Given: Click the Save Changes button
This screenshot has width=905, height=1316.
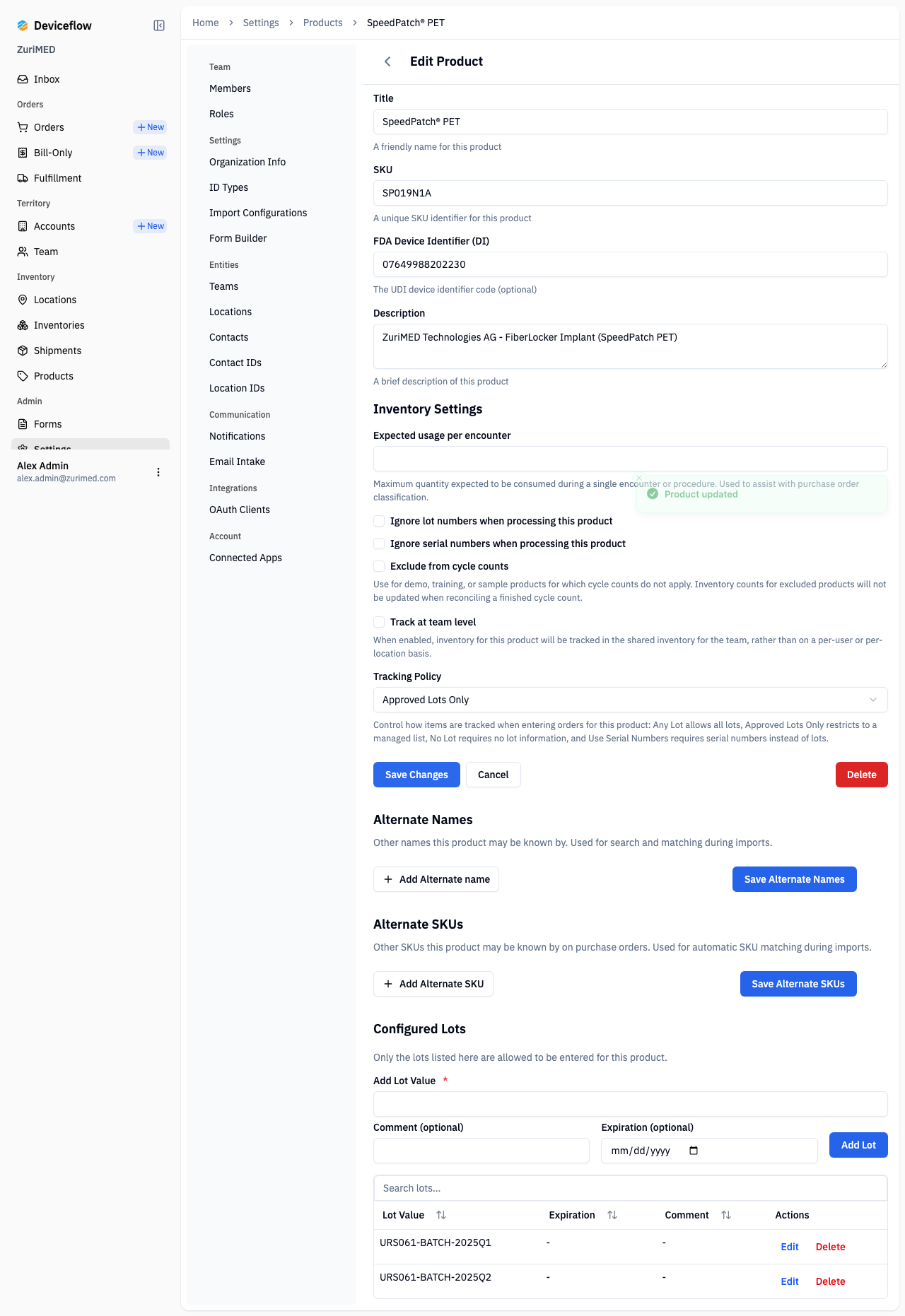Looking at the screenshot, I should coord(416,775).
